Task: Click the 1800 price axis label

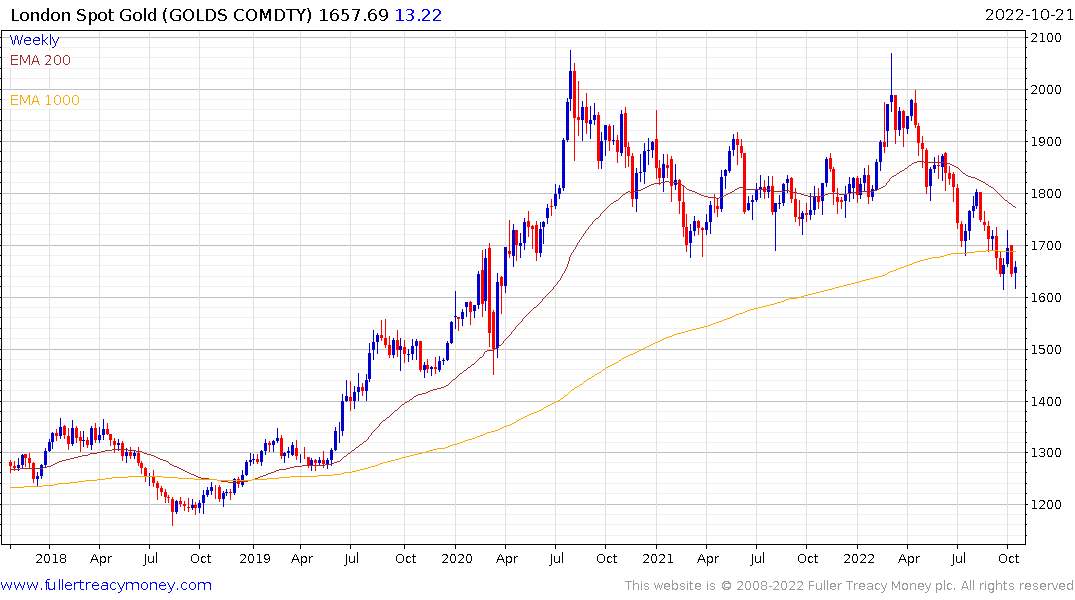Action: coord(1046,193)
